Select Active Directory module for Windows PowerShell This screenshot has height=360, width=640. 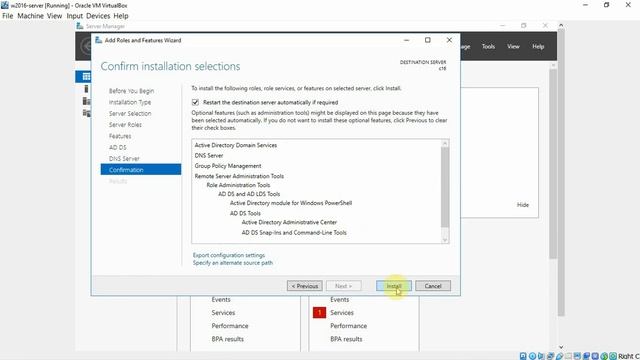[x=291, y=203]
